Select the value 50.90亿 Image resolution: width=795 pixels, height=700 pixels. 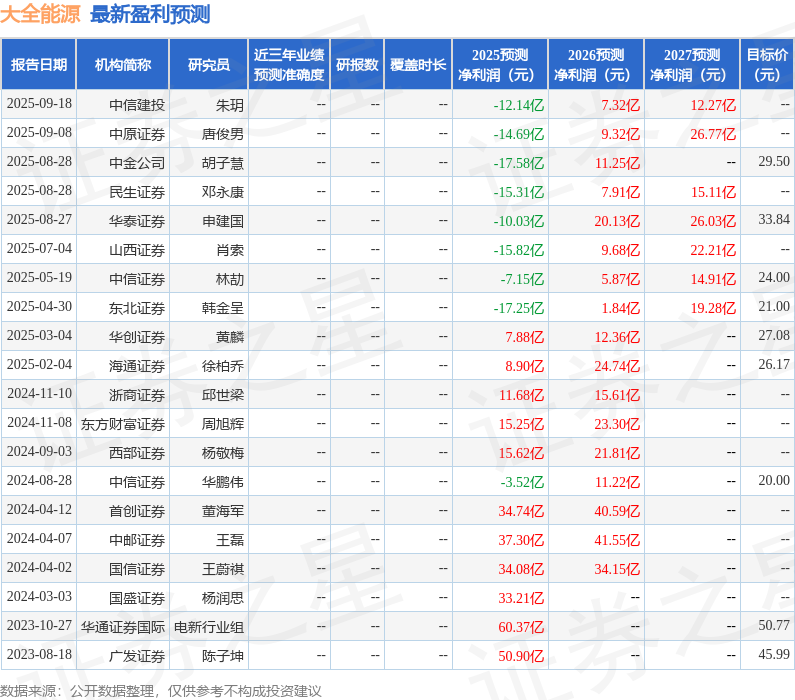pyautogui.click(x=521, y=656)
